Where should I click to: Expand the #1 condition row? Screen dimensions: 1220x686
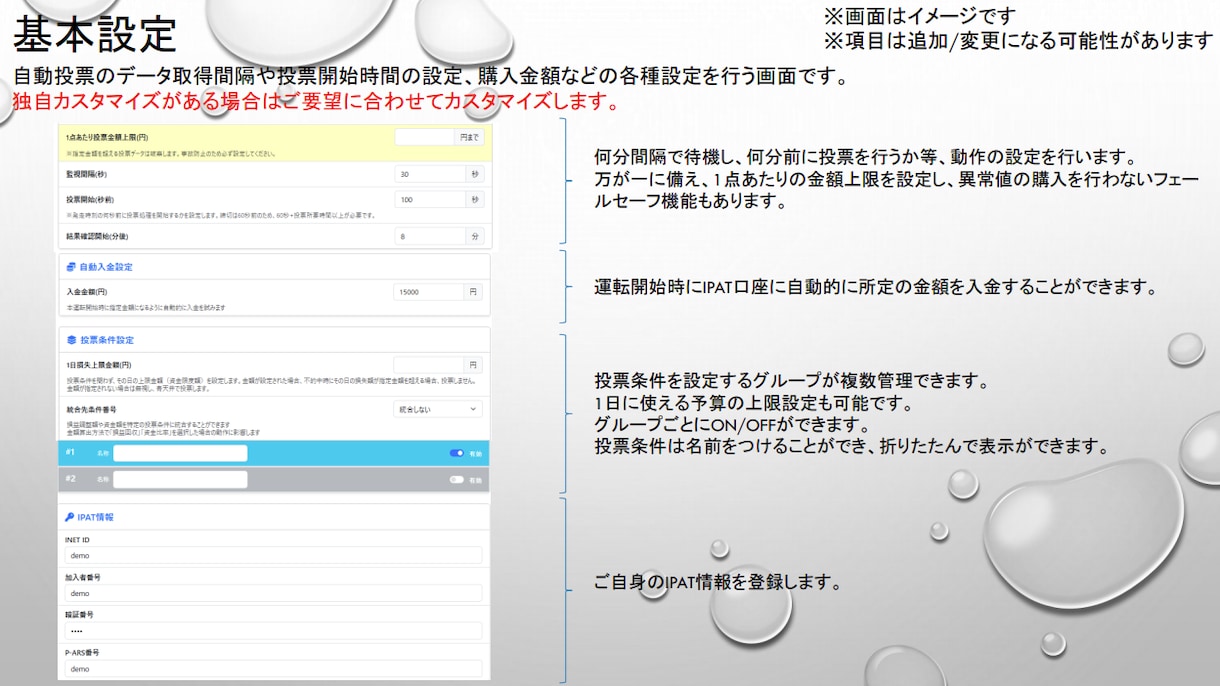click(x=273, y=453)
